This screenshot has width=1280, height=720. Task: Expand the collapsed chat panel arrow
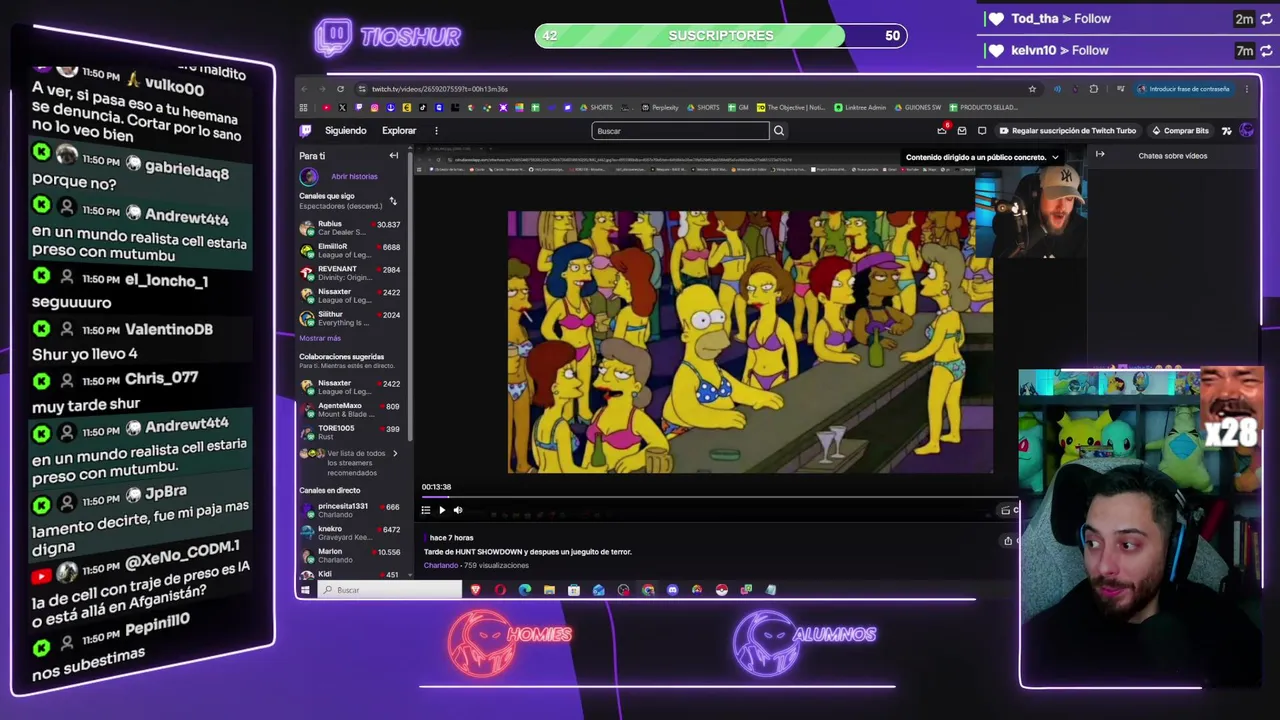pyautogui.click(x=1100, y=154)
